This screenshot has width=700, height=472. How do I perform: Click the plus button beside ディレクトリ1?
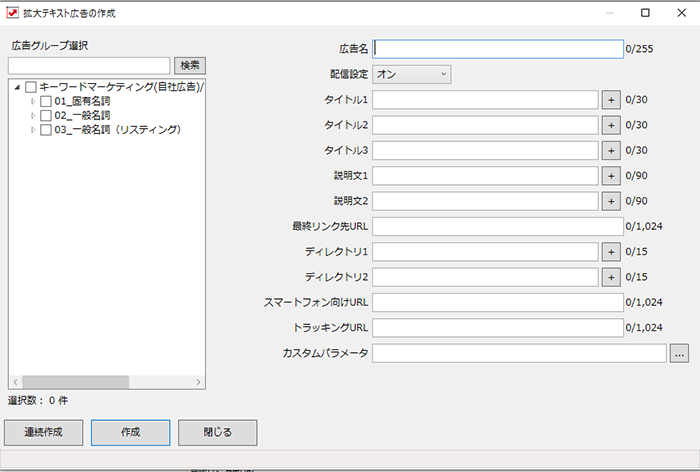(x=611, y=252)
